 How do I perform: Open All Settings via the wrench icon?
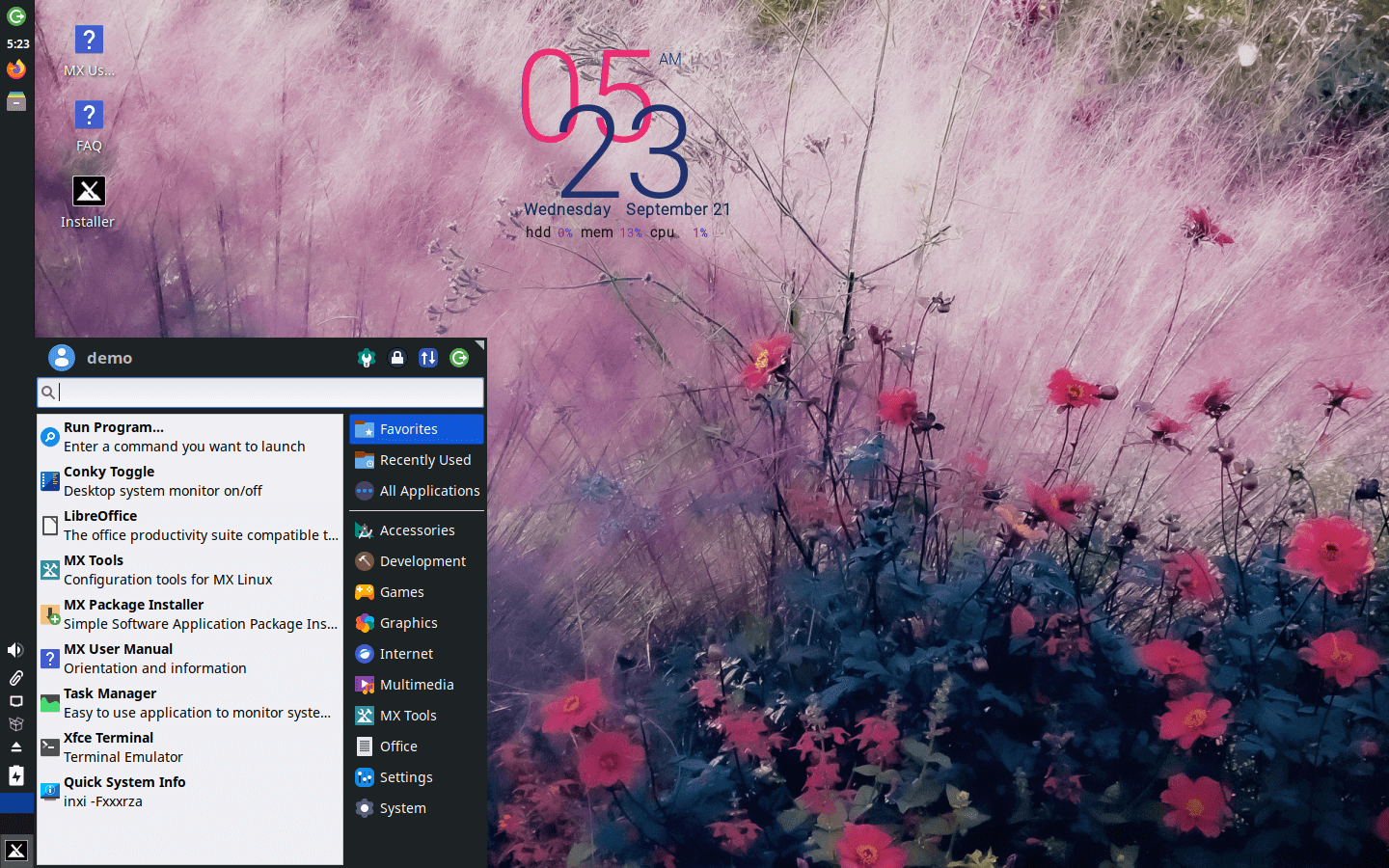[367, 358]
